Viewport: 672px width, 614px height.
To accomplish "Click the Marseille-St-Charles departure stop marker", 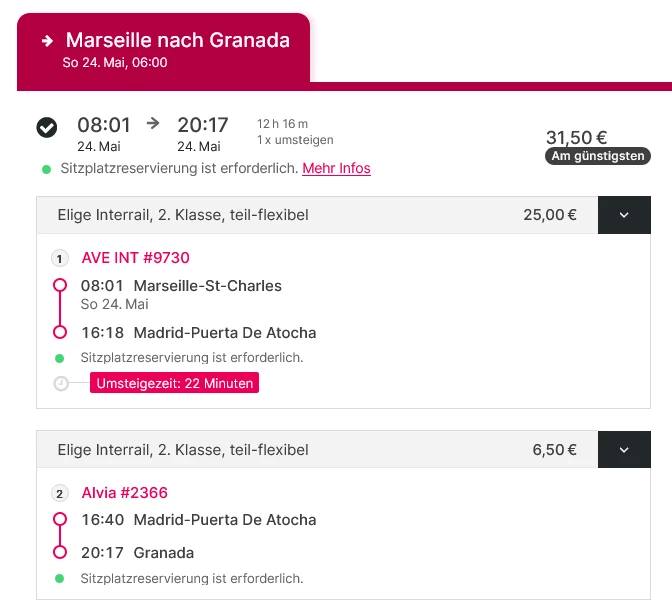I will pos(59,286).
